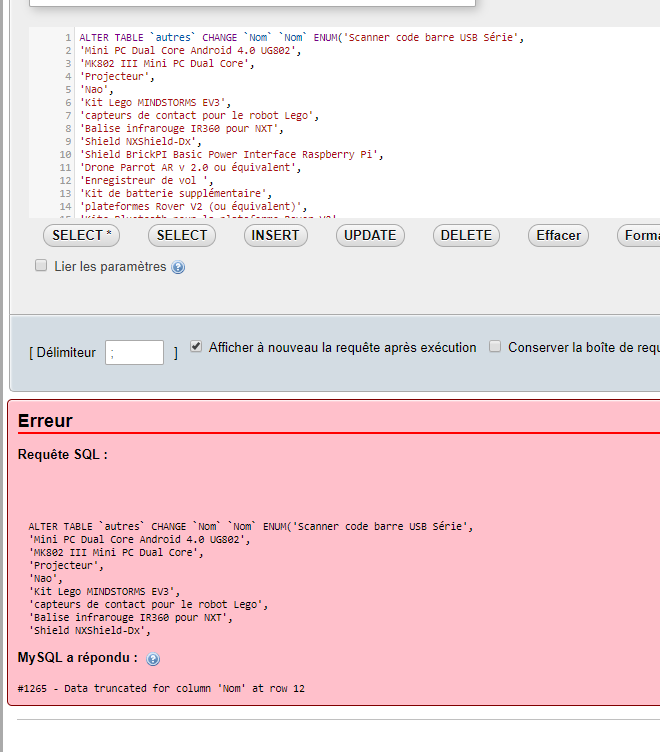The width and height of the screenshot is (660, 752).
Task: Click editor line 'Enregistreur de vol'
Action: 146,180
